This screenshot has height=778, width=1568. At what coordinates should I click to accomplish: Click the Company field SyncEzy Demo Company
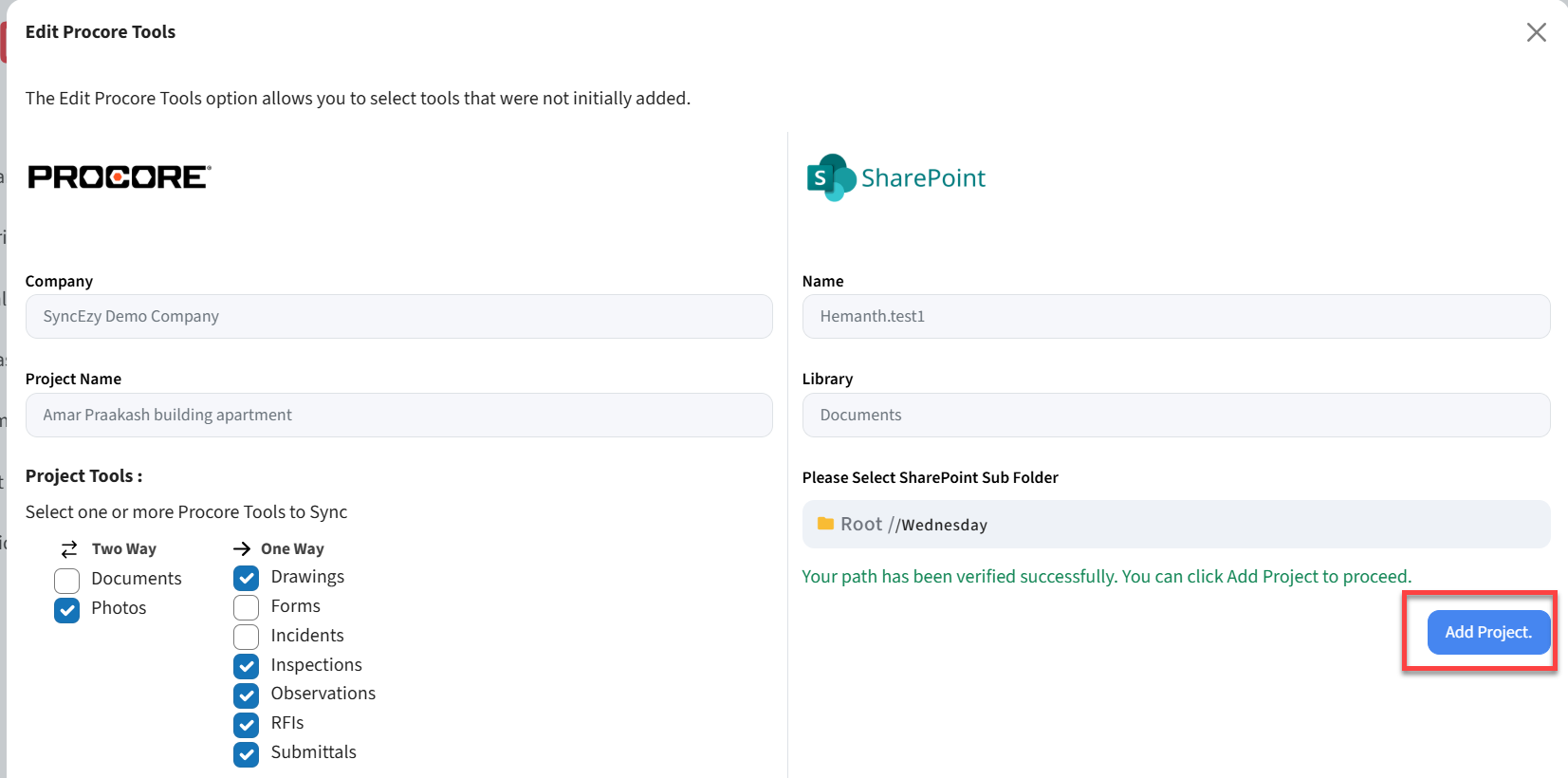[x=398, y=317]
